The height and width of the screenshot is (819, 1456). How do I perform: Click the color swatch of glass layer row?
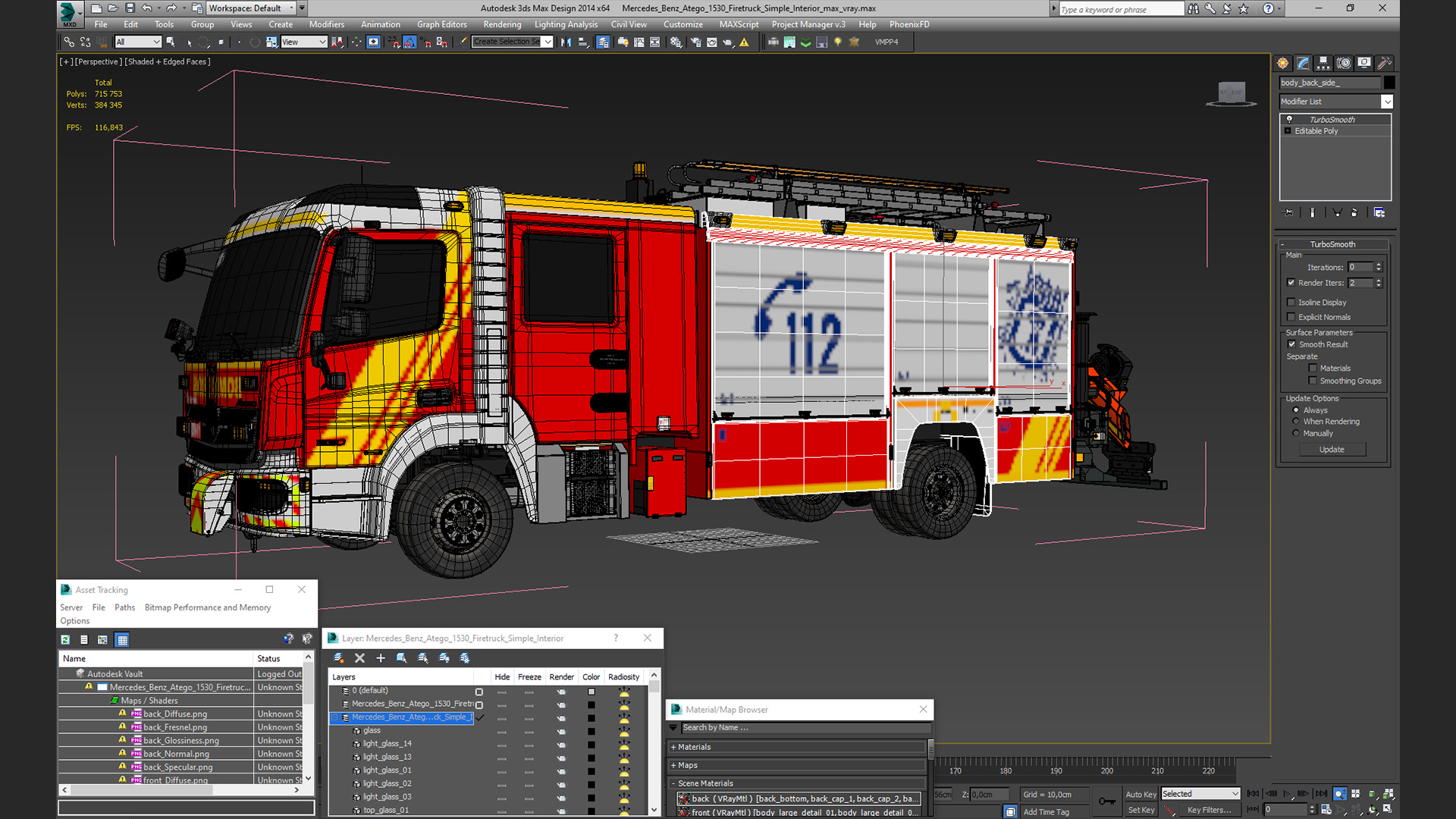591,732
